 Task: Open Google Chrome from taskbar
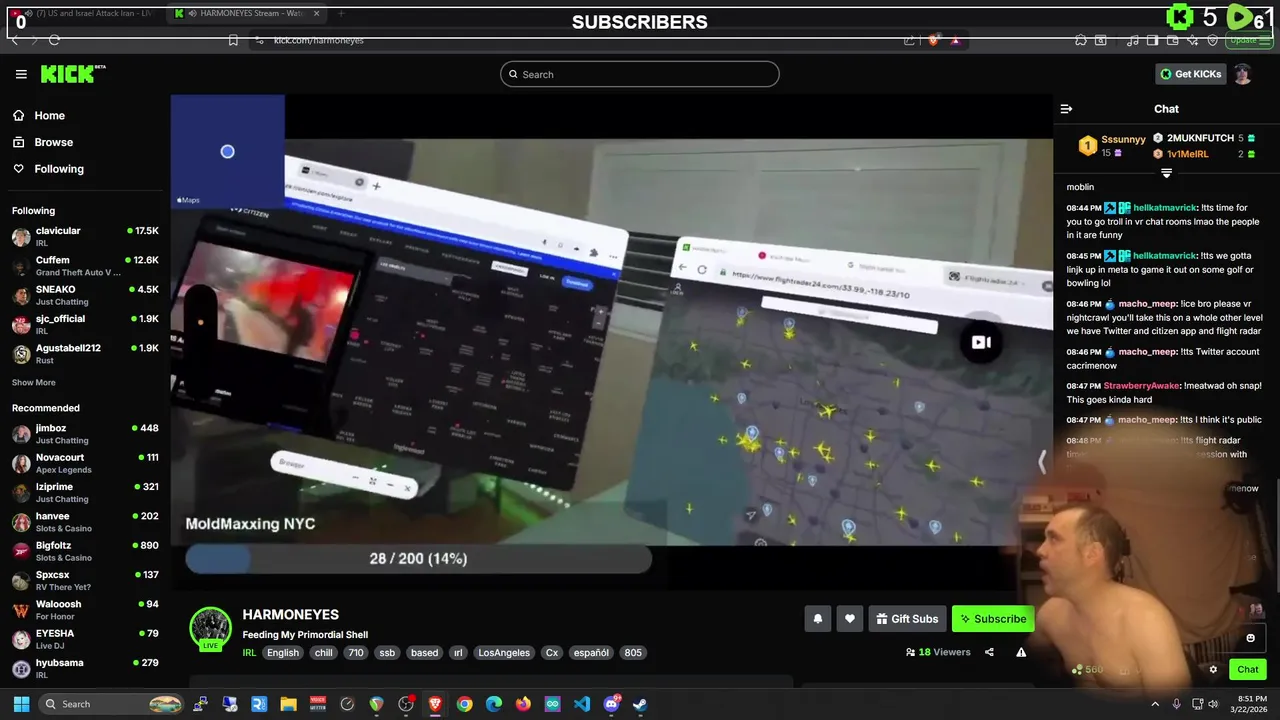464,704
